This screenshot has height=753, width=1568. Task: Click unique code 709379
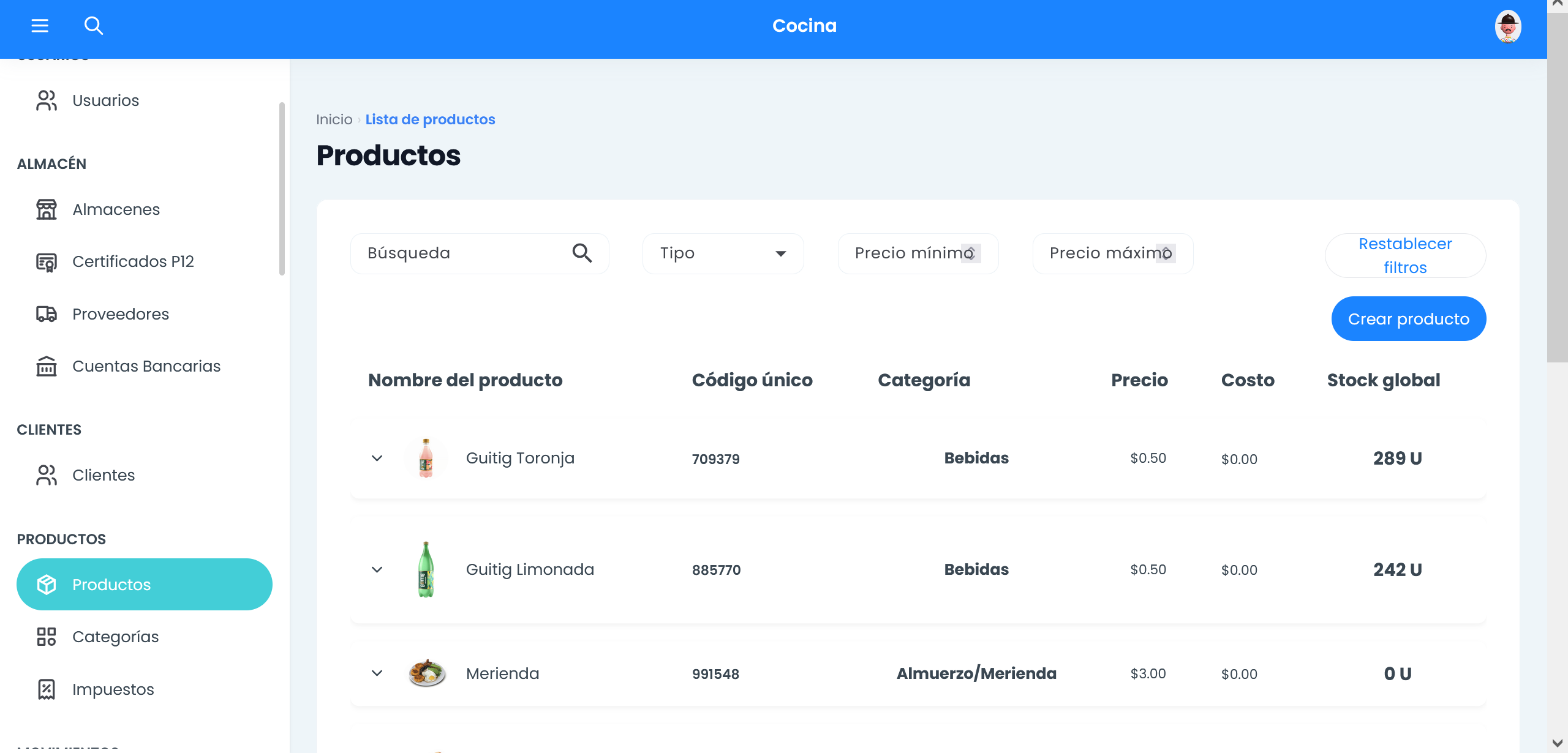tap(715, 459)
